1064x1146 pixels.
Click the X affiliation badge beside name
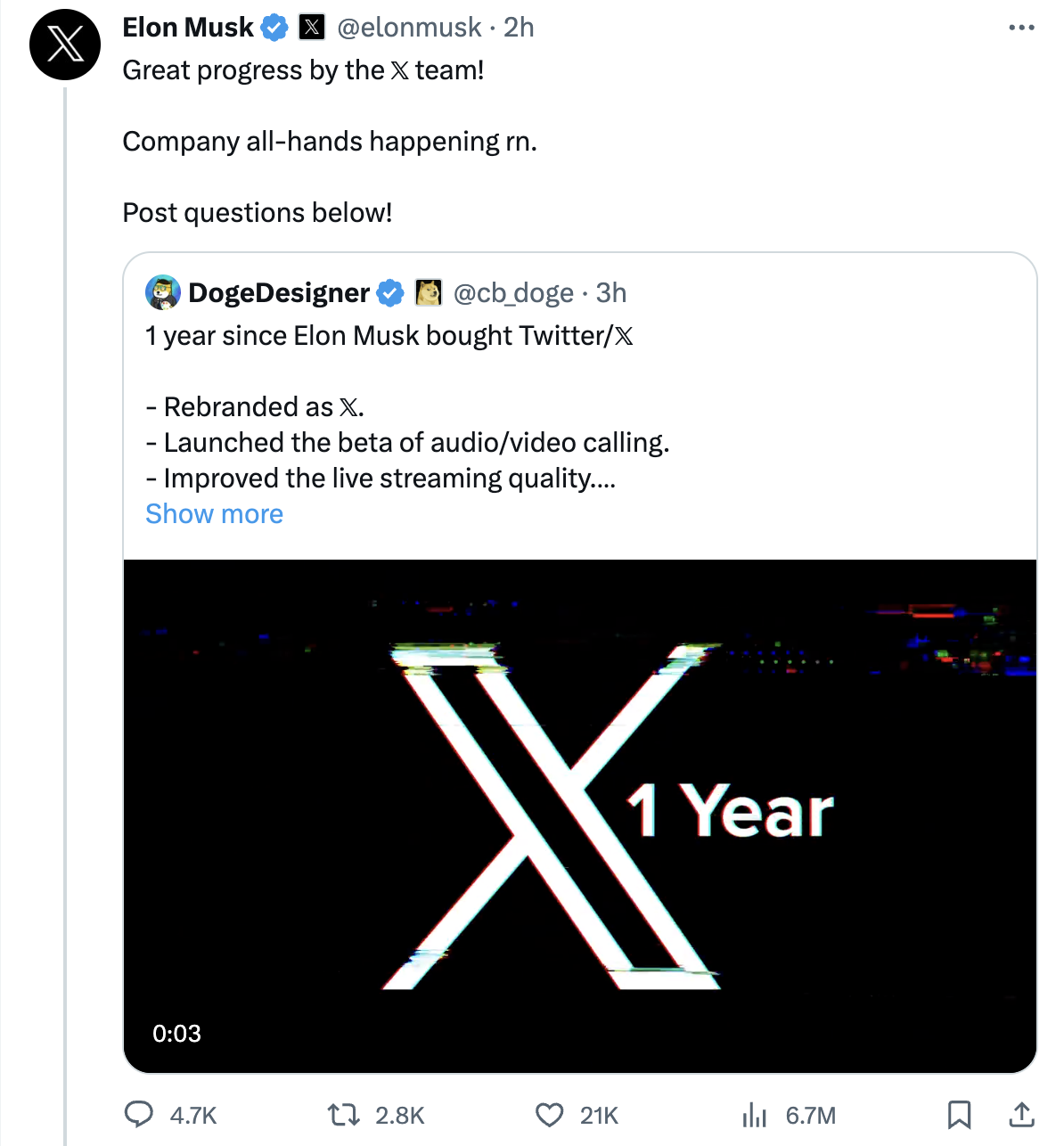[311, 28]
